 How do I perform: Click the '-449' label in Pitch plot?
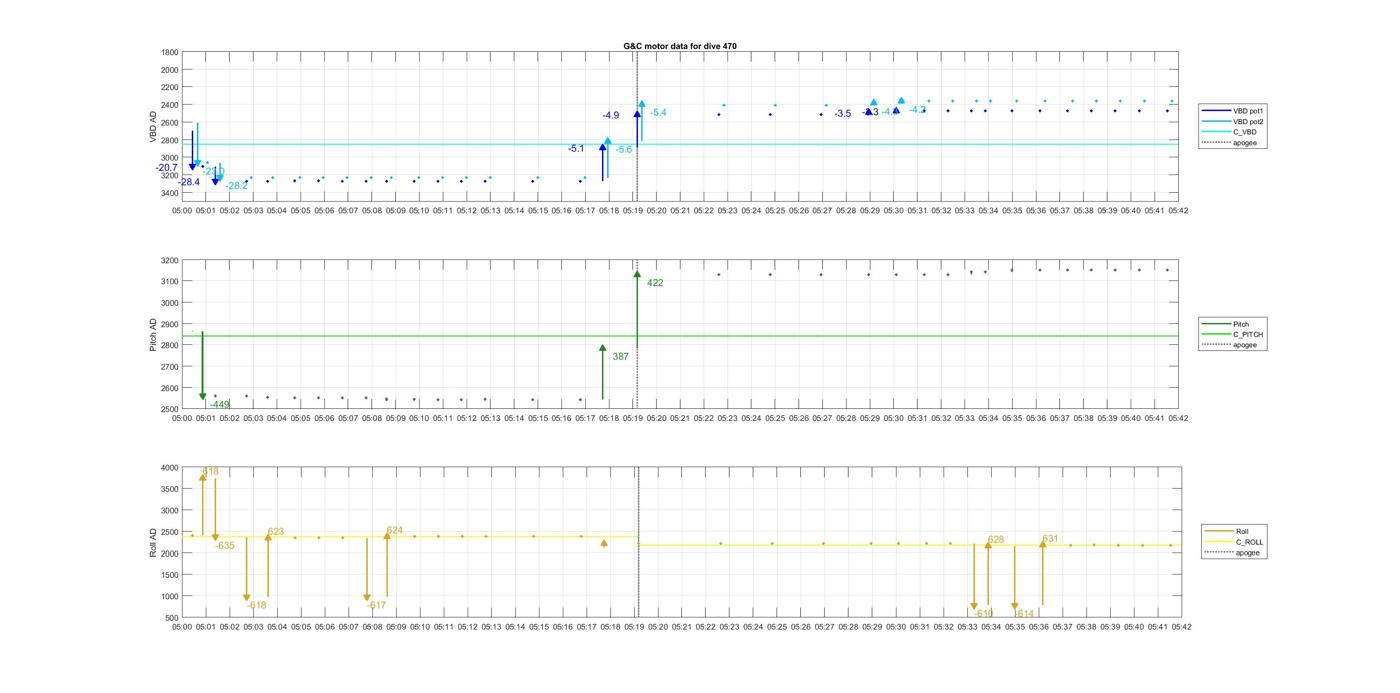tap(220, 405)
